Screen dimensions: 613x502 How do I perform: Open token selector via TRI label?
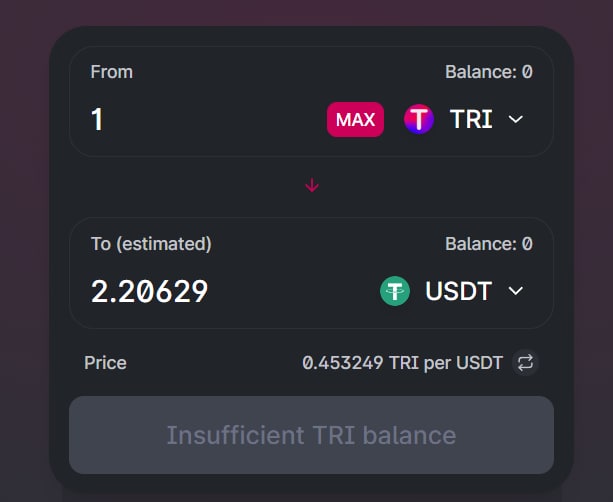[471, 119]
